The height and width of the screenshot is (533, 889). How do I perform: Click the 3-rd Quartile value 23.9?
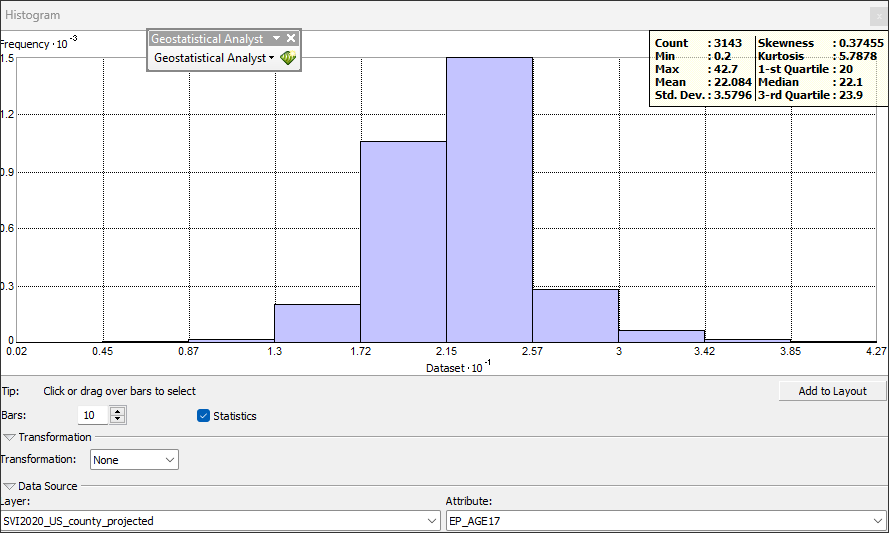point(851,95)
